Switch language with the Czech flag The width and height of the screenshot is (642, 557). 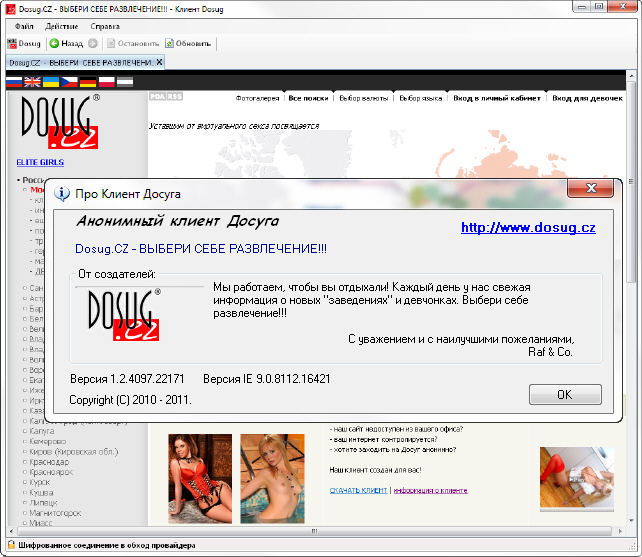point(69,82)
